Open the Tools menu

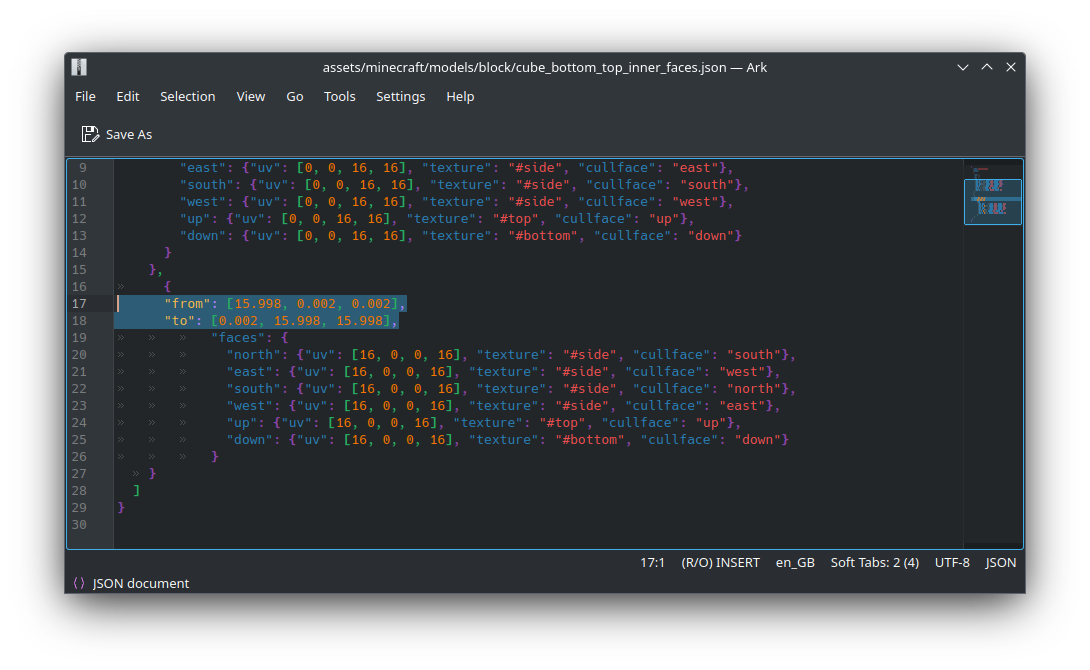click(339, 97)
